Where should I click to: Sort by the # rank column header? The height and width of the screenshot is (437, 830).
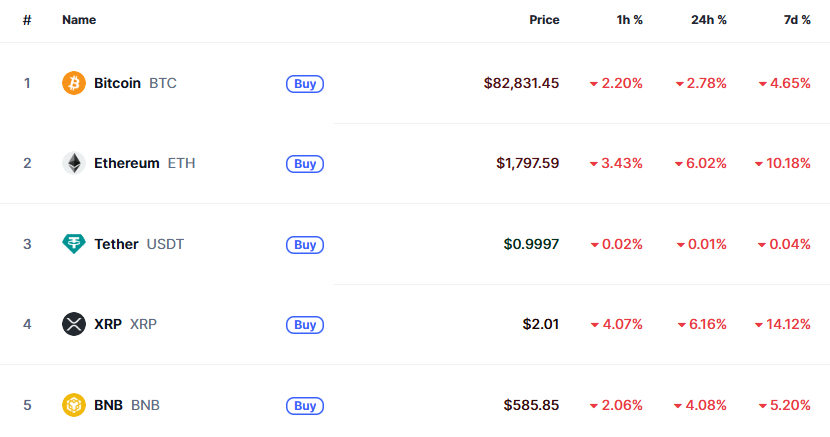[27, 20]
